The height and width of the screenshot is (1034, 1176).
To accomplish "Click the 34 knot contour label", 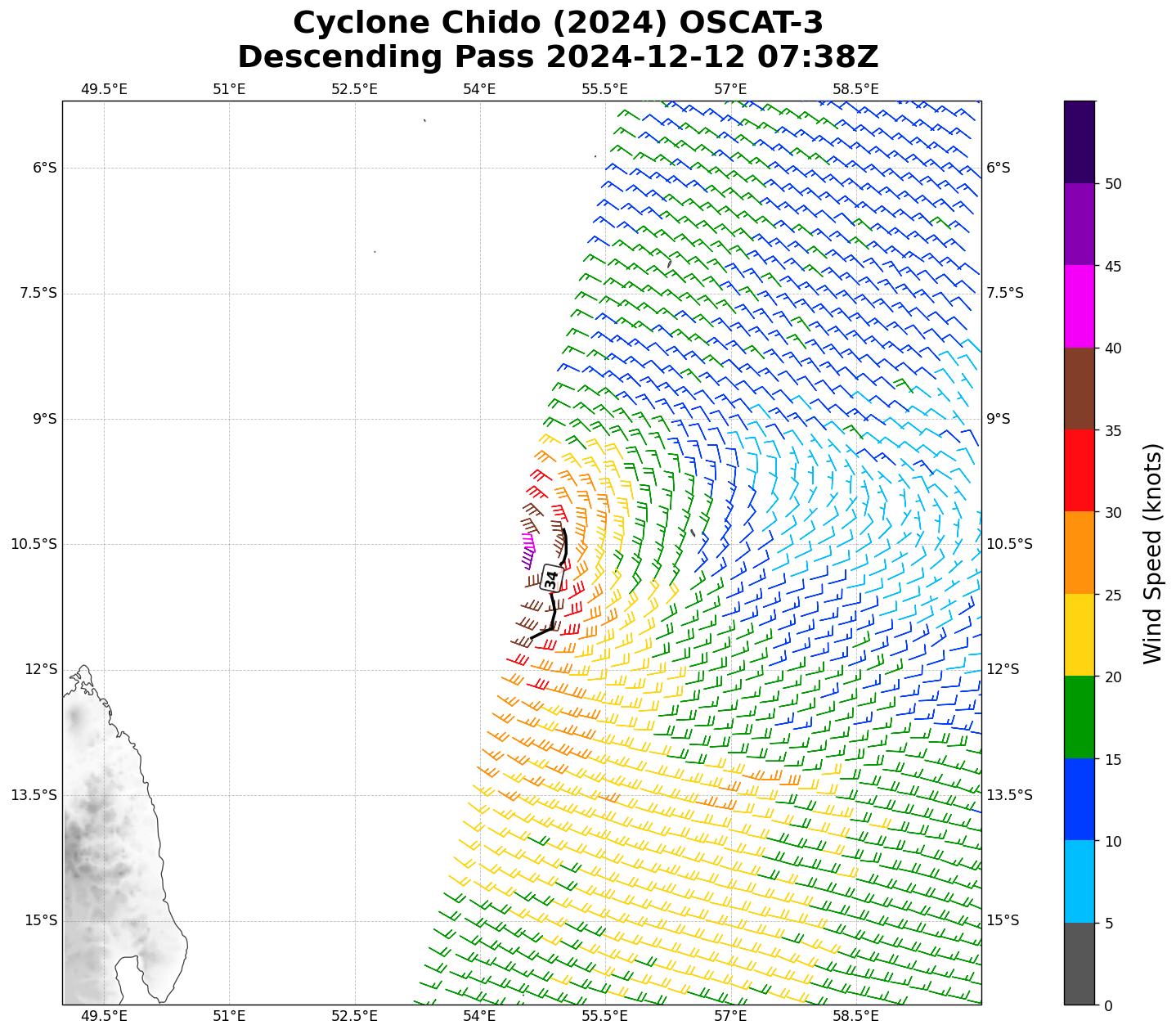I will (x=552, y=578).
